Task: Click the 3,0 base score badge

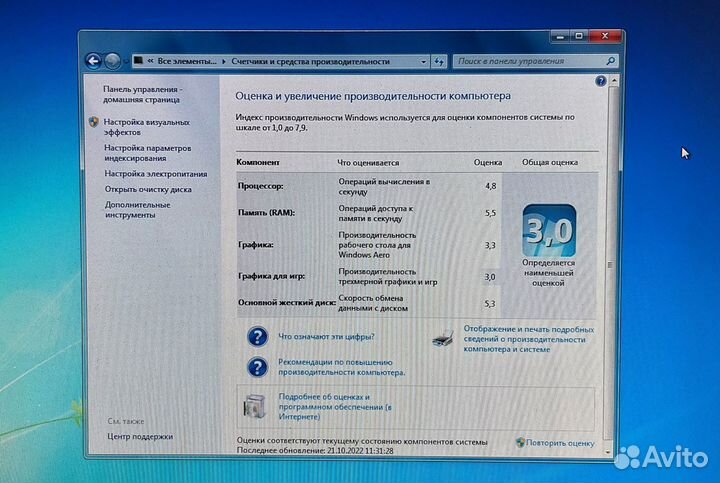Action: coord(549,230)
